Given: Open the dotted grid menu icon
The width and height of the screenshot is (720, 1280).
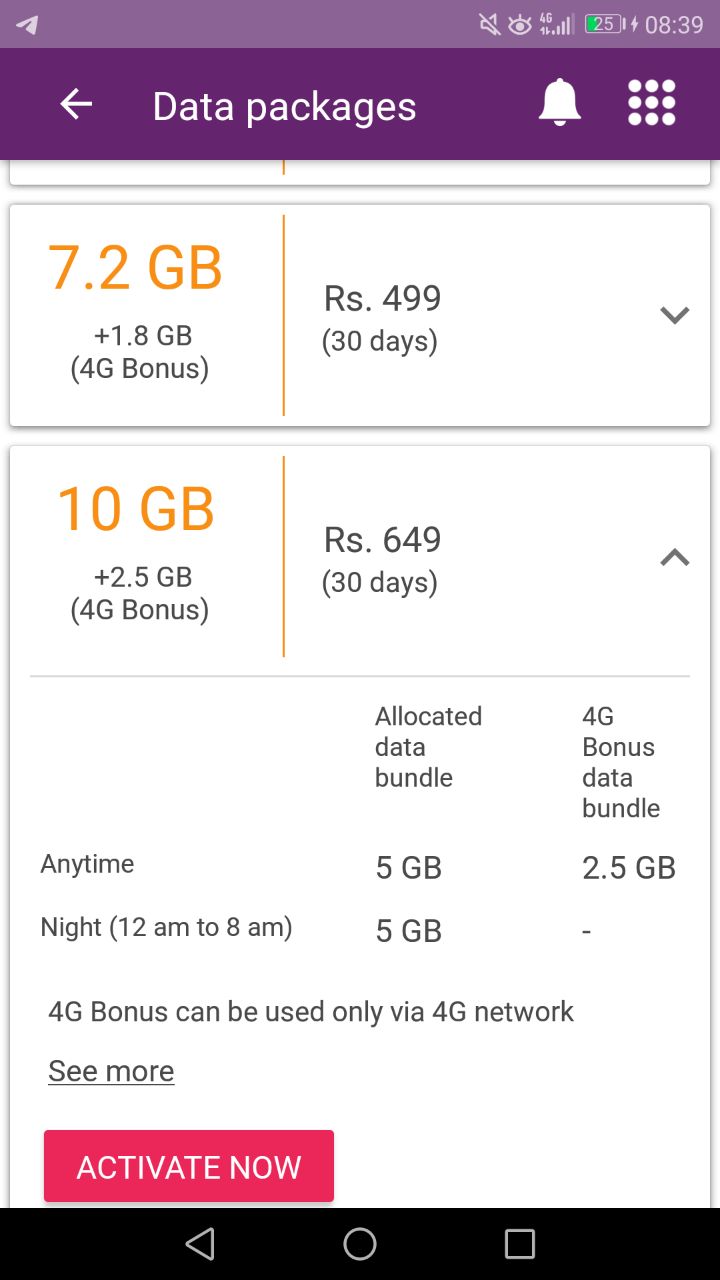Looking at the screenshot, I should [x=652, y=103].
